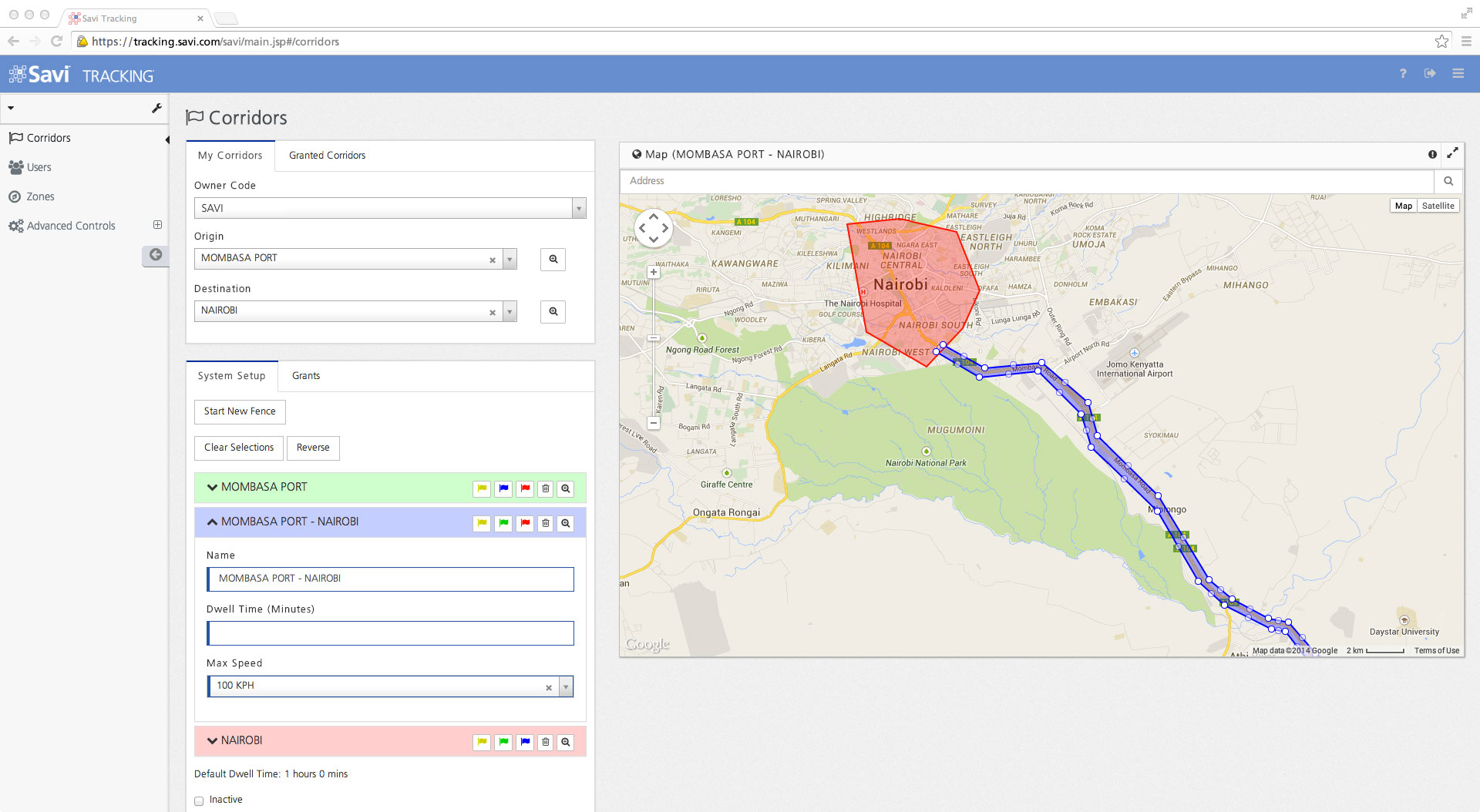Click the blue flag in NAIROBI row

tap(525, 742)
